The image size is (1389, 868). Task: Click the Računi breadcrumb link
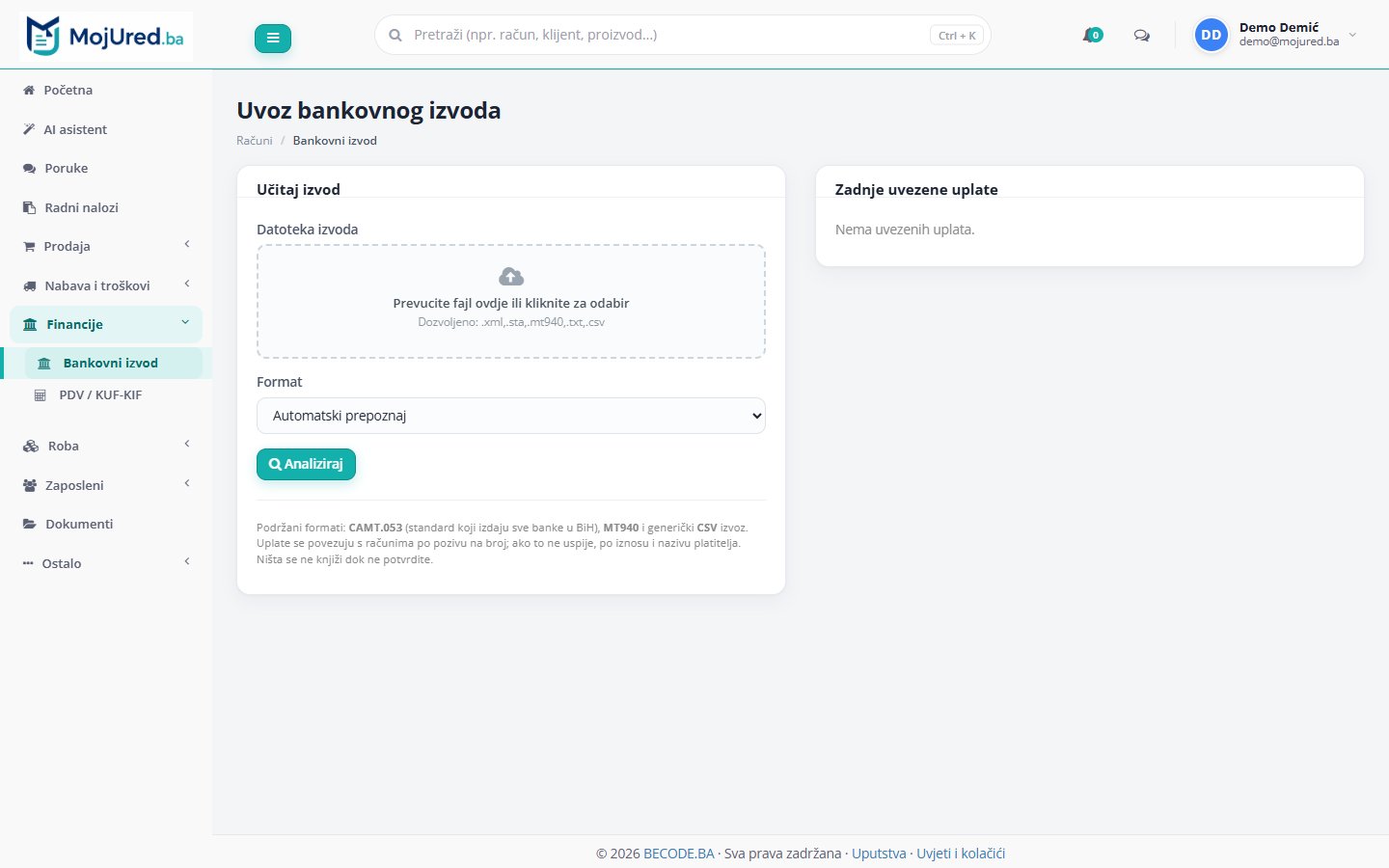(255, 141)
